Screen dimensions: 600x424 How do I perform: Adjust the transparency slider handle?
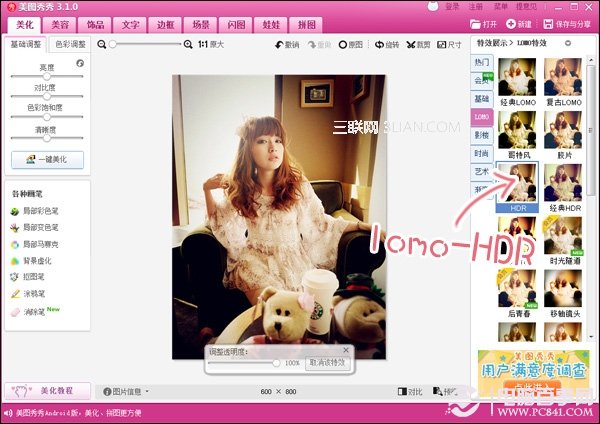pyautogui.click(x=276, y=363)
